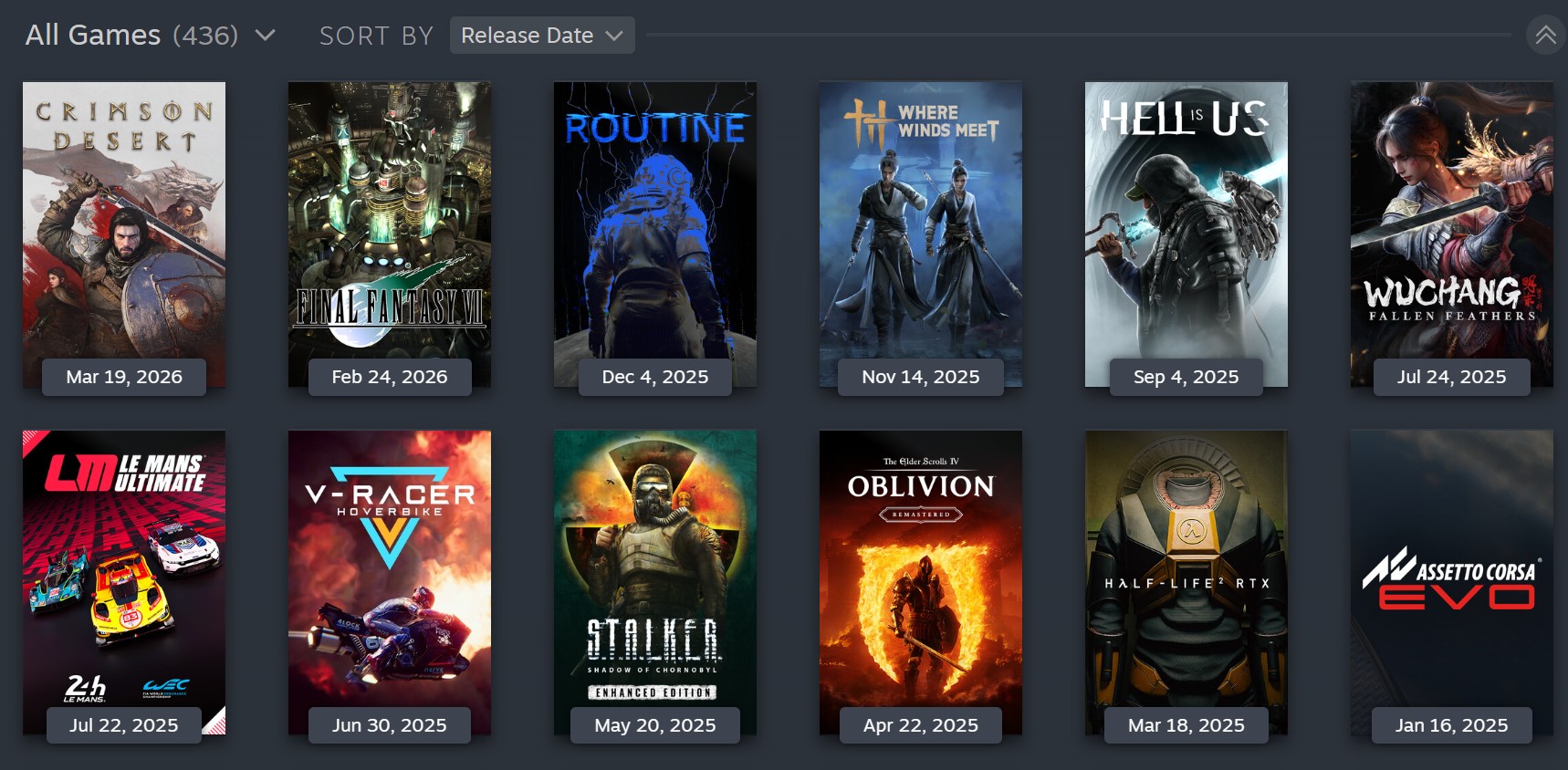Select the V-Racer Hoverbike cover
Viewport: 1568px width, 770px height.
(x=390, y=582)
